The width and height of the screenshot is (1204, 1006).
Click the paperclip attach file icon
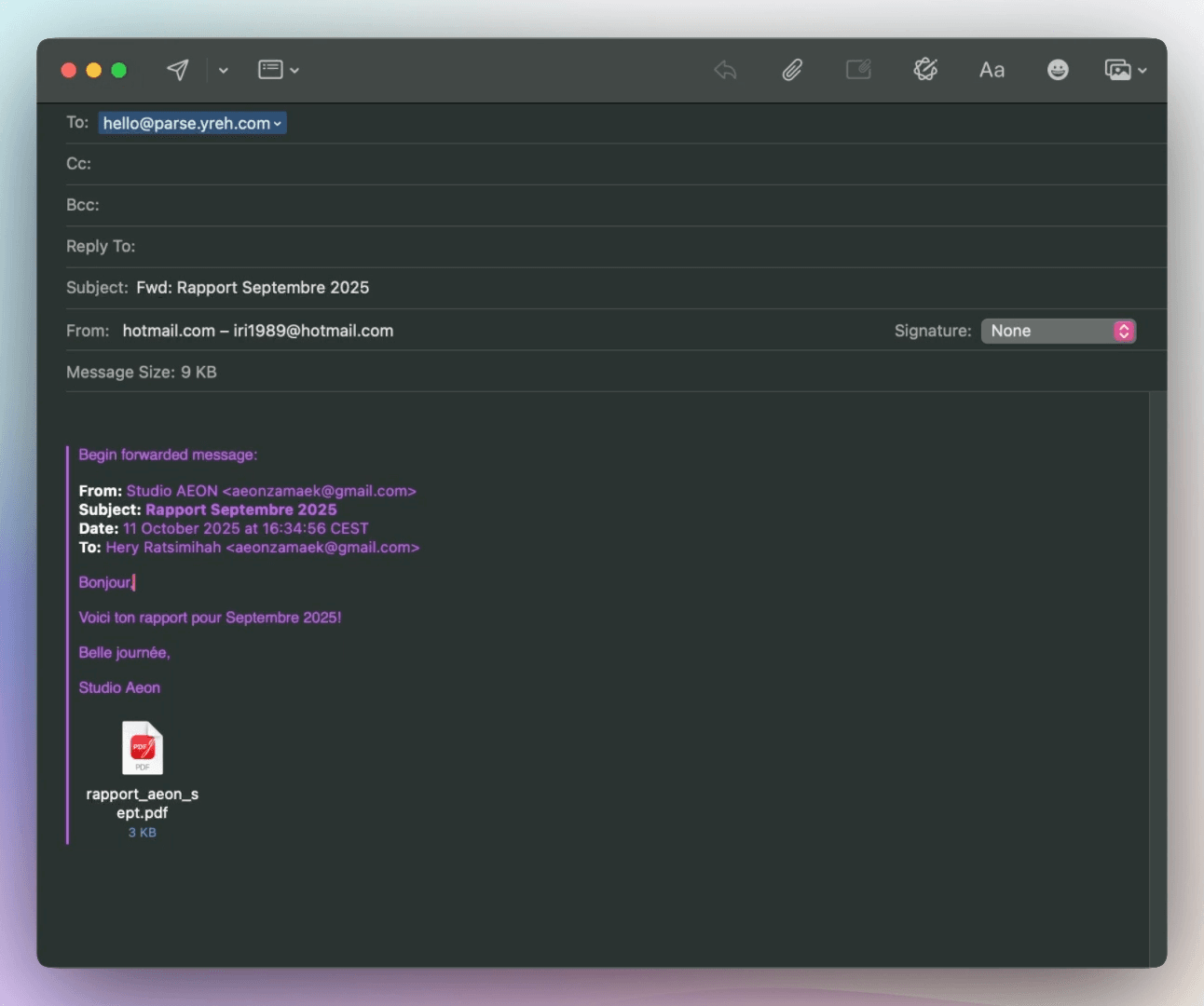point(792,70)
